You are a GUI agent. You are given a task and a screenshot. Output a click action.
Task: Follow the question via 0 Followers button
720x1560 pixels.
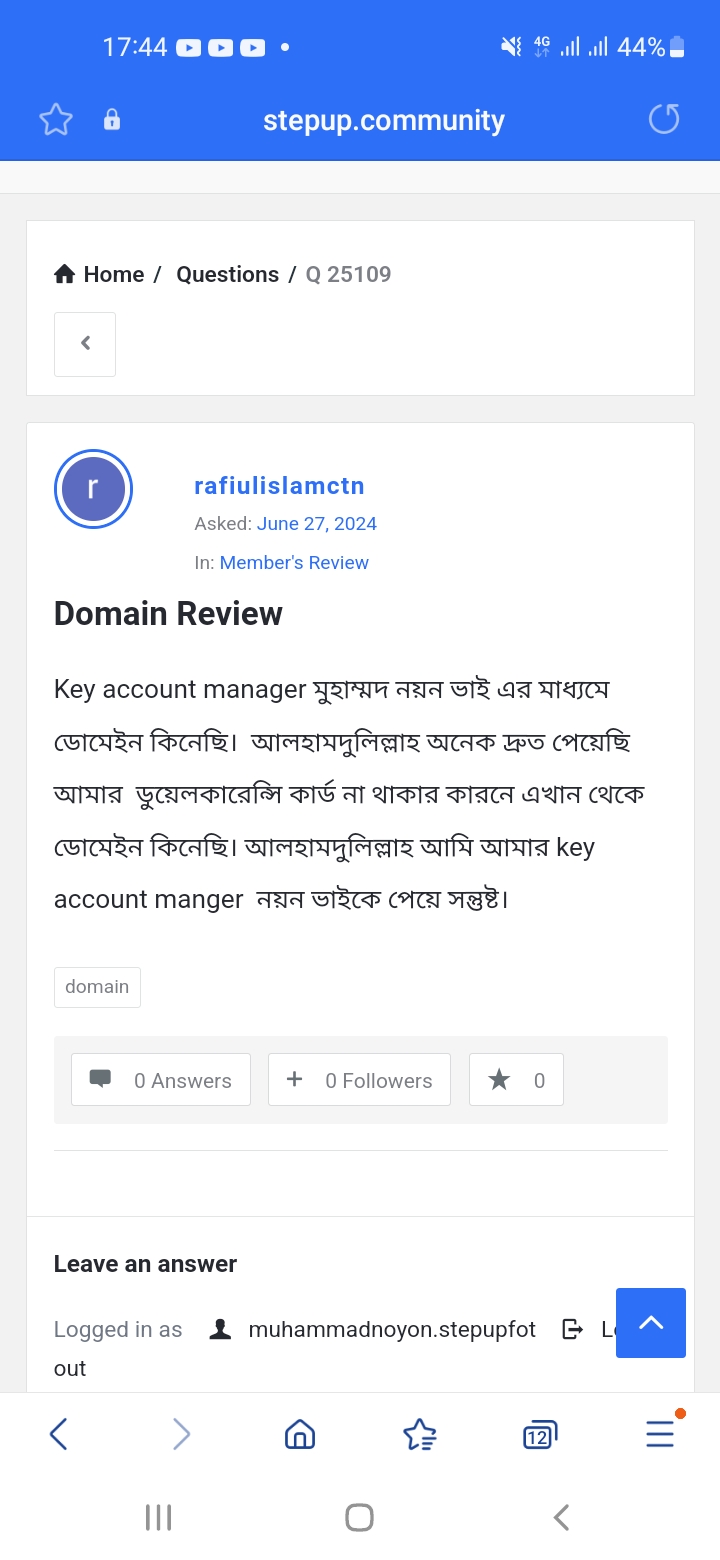click(359, 1080)
